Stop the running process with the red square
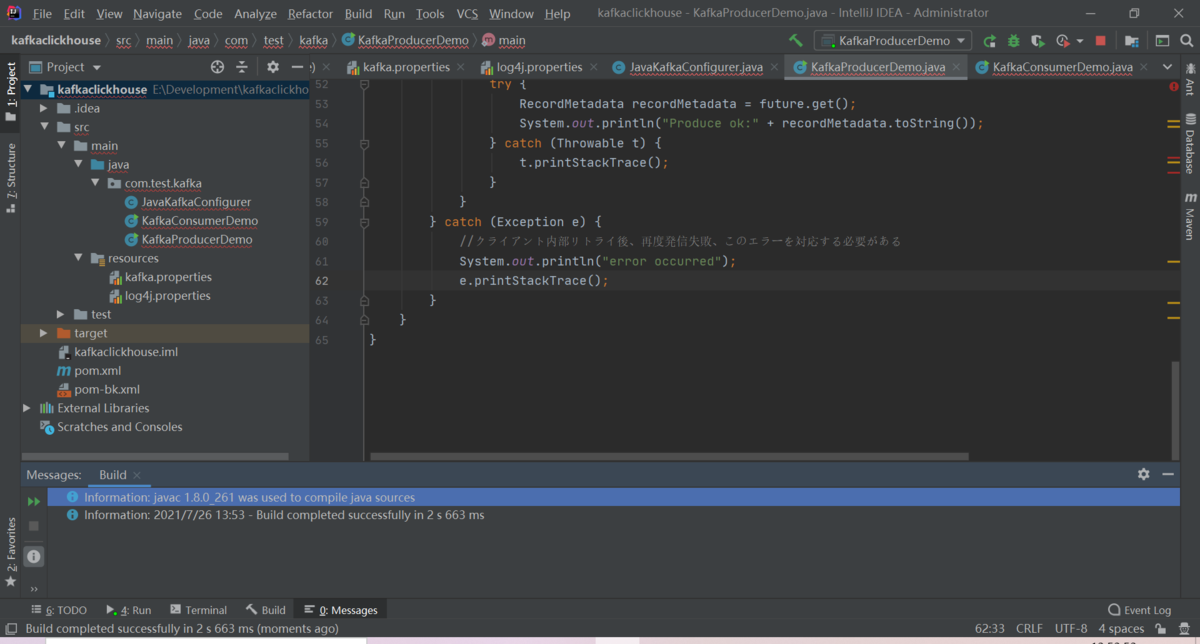The width and height of the screenshot is (1200, 644). pos(1101,41)
